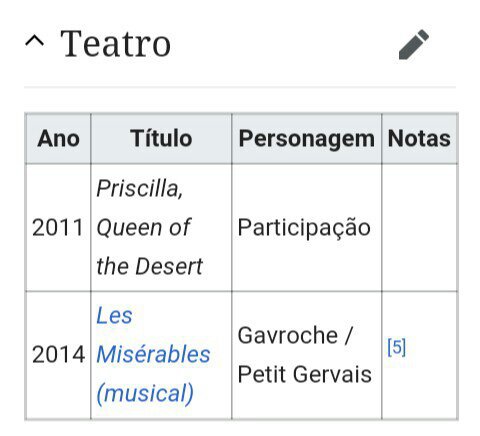Collapse the Teatro section using the chevron
This screenshot has height=436, width=480.
(x=34, y=41)
